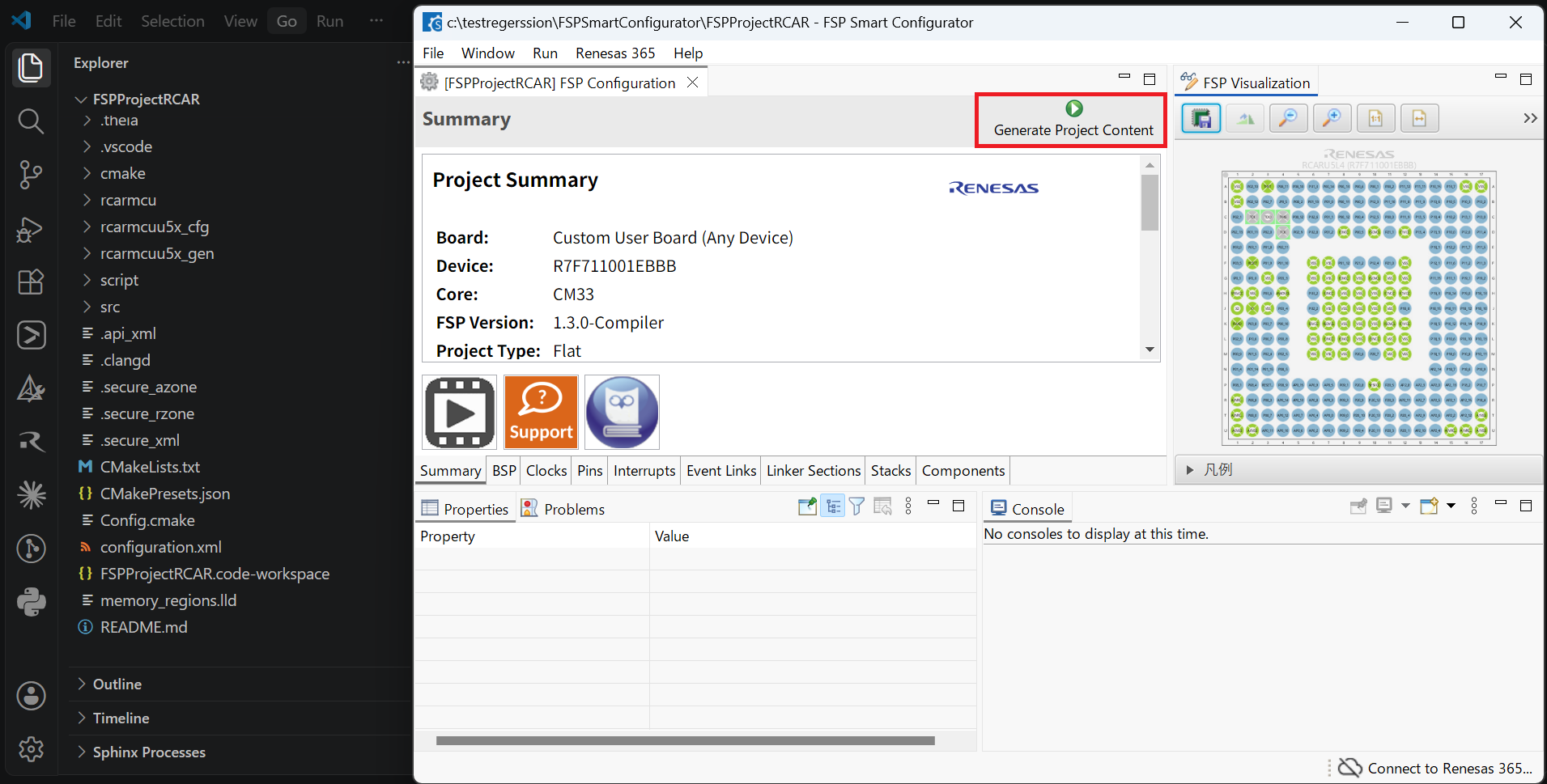Open the Accounts menu in the activity bar
This screenshot has height=784, width=1547.
(x=31, y=696)
